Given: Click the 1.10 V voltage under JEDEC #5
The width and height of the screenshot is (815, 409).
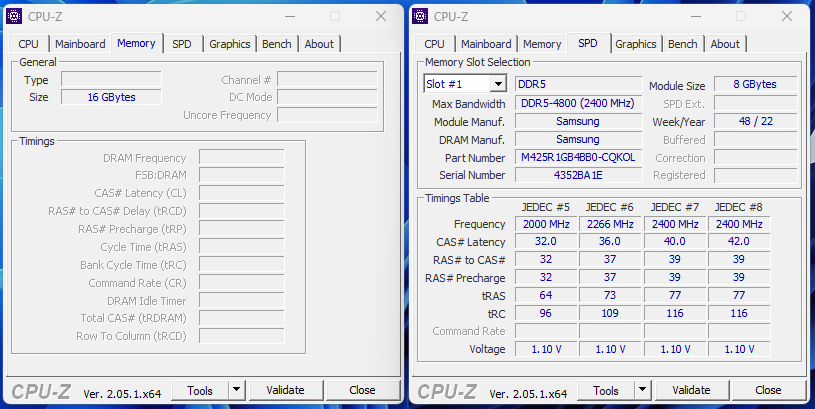Looking at the screenshot, I should pos(546,349).
